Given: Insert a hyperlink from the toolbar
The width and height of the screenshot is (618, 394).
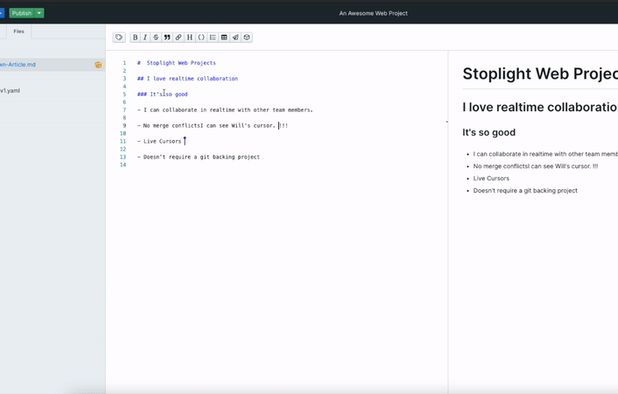Looking at the screenshot, I should coord(179,37).
